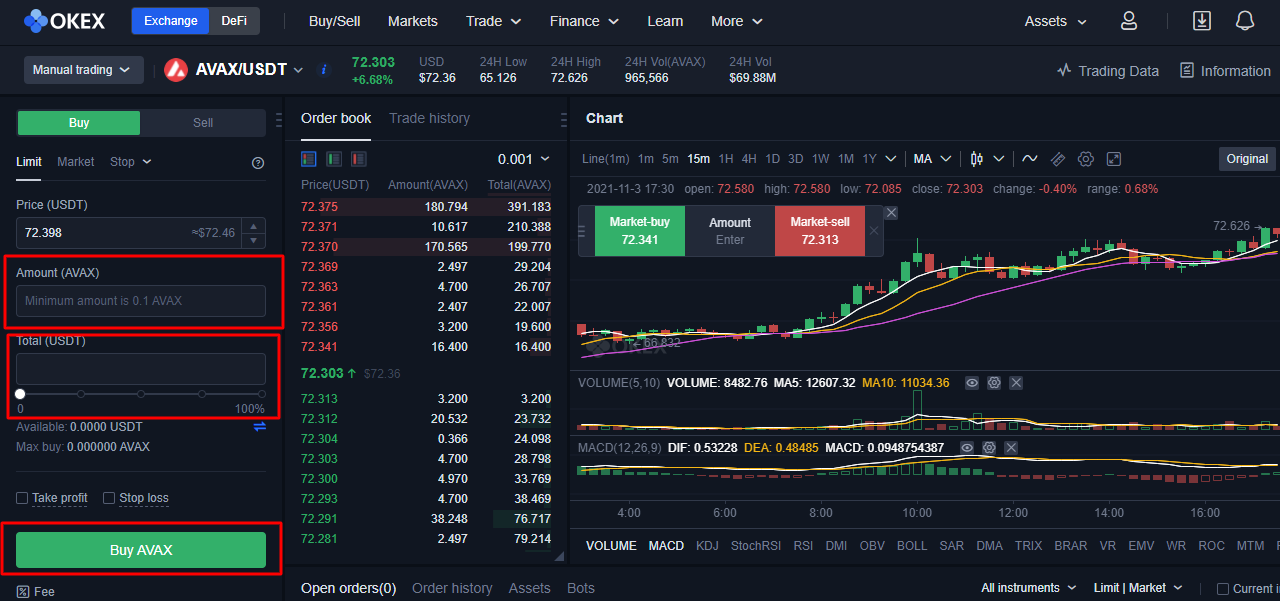This screenshot has width=1280, height=601.
Task: Open the notifications bell
Action: click(1245, 21)
